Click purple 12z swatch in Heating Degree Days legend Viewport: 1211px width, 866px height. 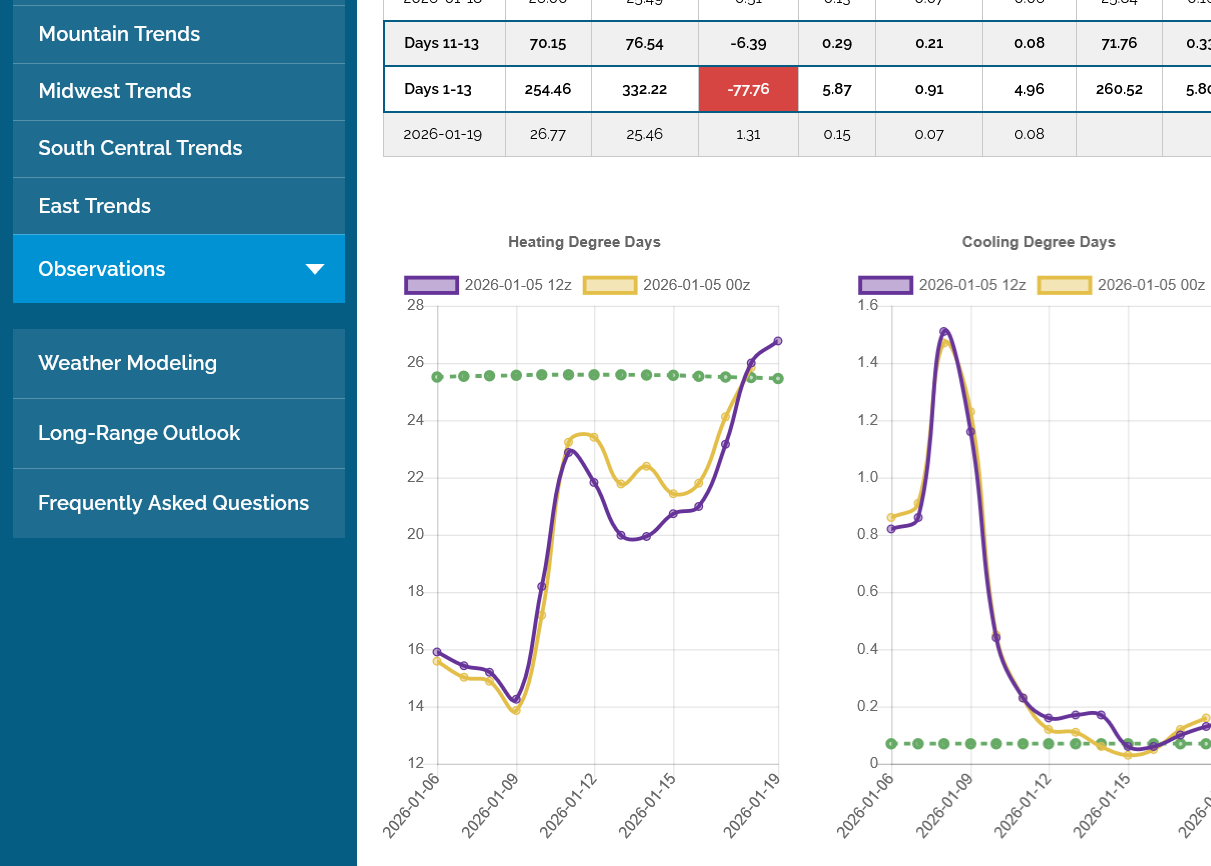[431, 285]
